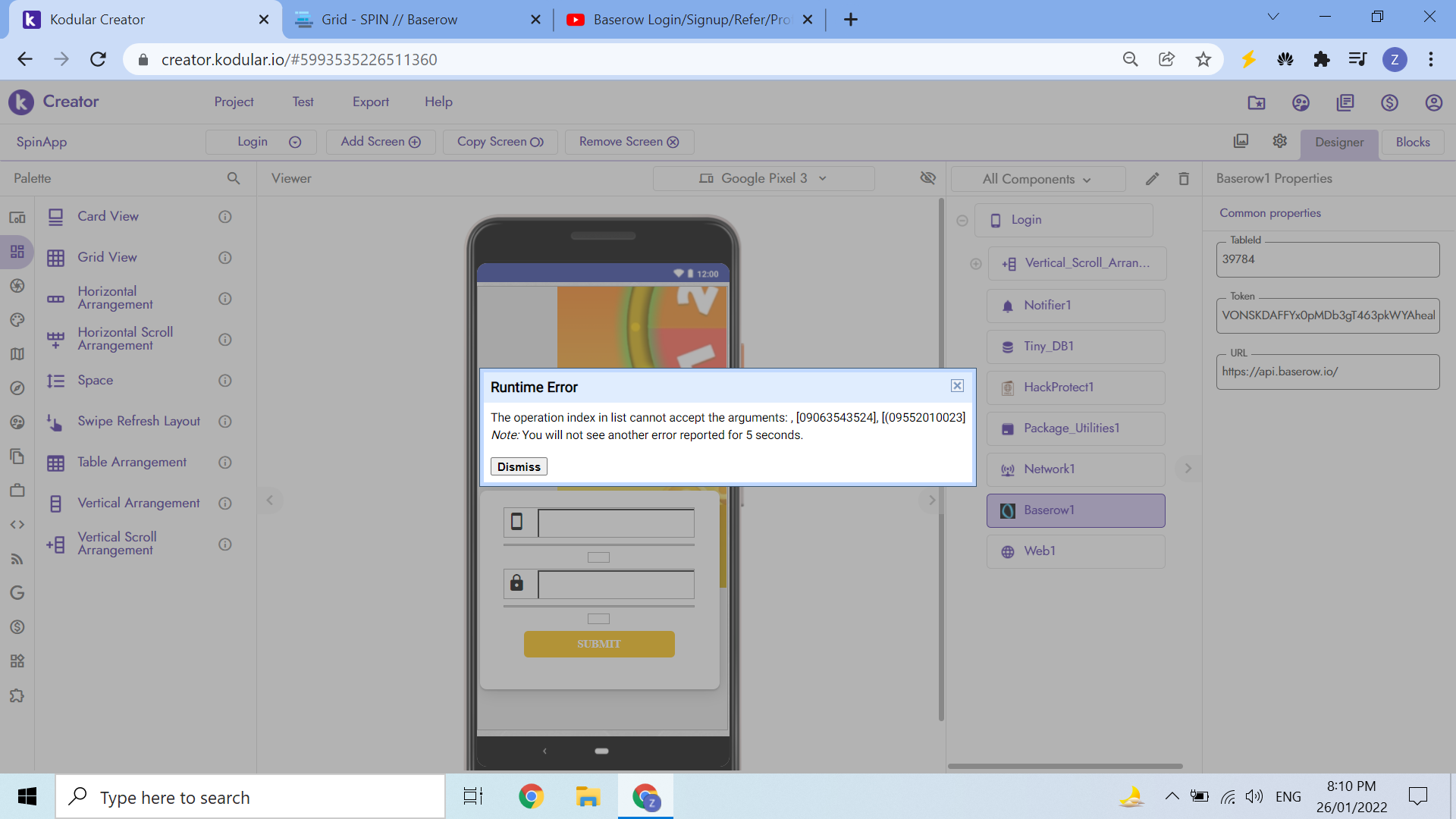
Task: Click the Token property field
Action: (x=1328, y=315)
